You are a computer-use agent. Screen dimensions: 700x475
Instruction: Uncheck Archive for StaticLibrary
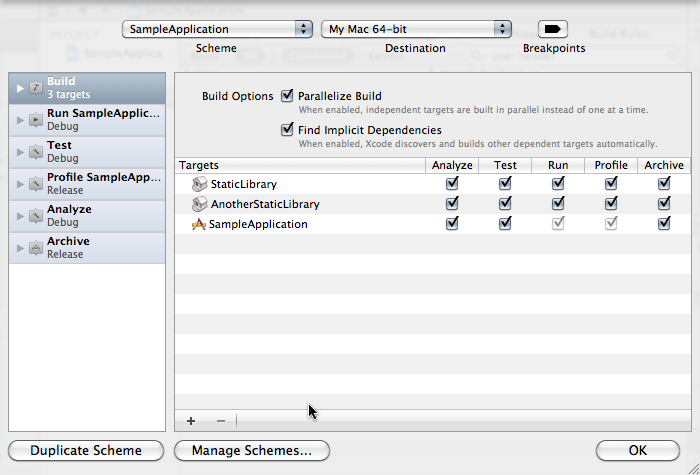tap(664, 183)
